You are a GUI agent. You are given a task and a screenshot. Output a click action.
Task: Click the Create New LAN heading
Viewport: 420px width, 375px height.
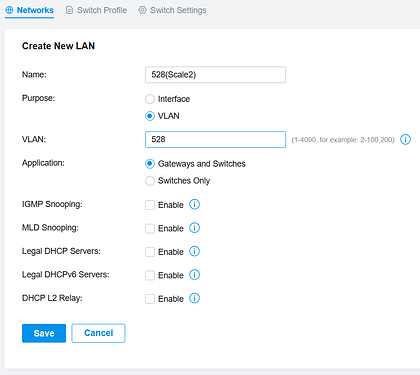(58, 46)
